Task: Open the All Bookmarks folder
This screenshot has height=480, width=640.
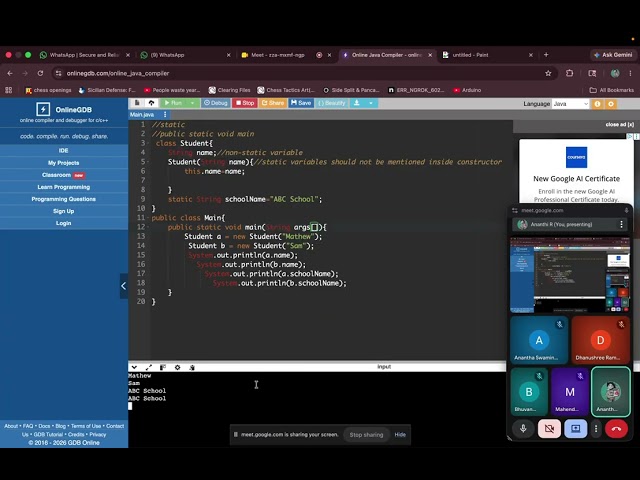Action: pyautogui.click(x=611, y=90)
